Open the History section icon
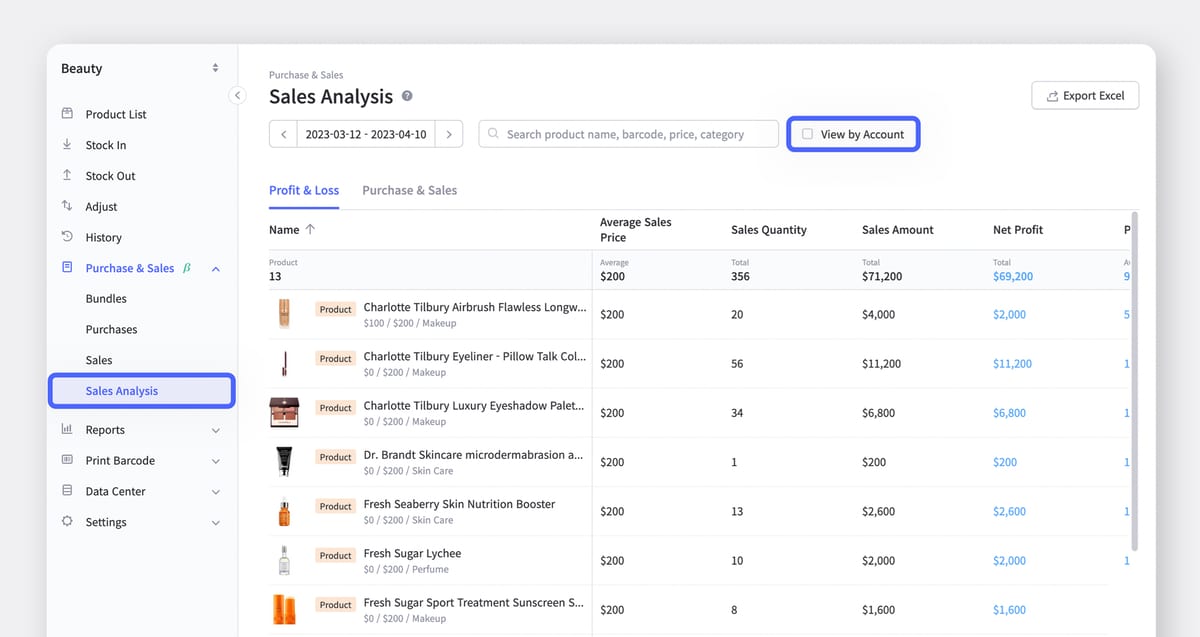This screenshot has width=1200, height=637. point(65,237)
